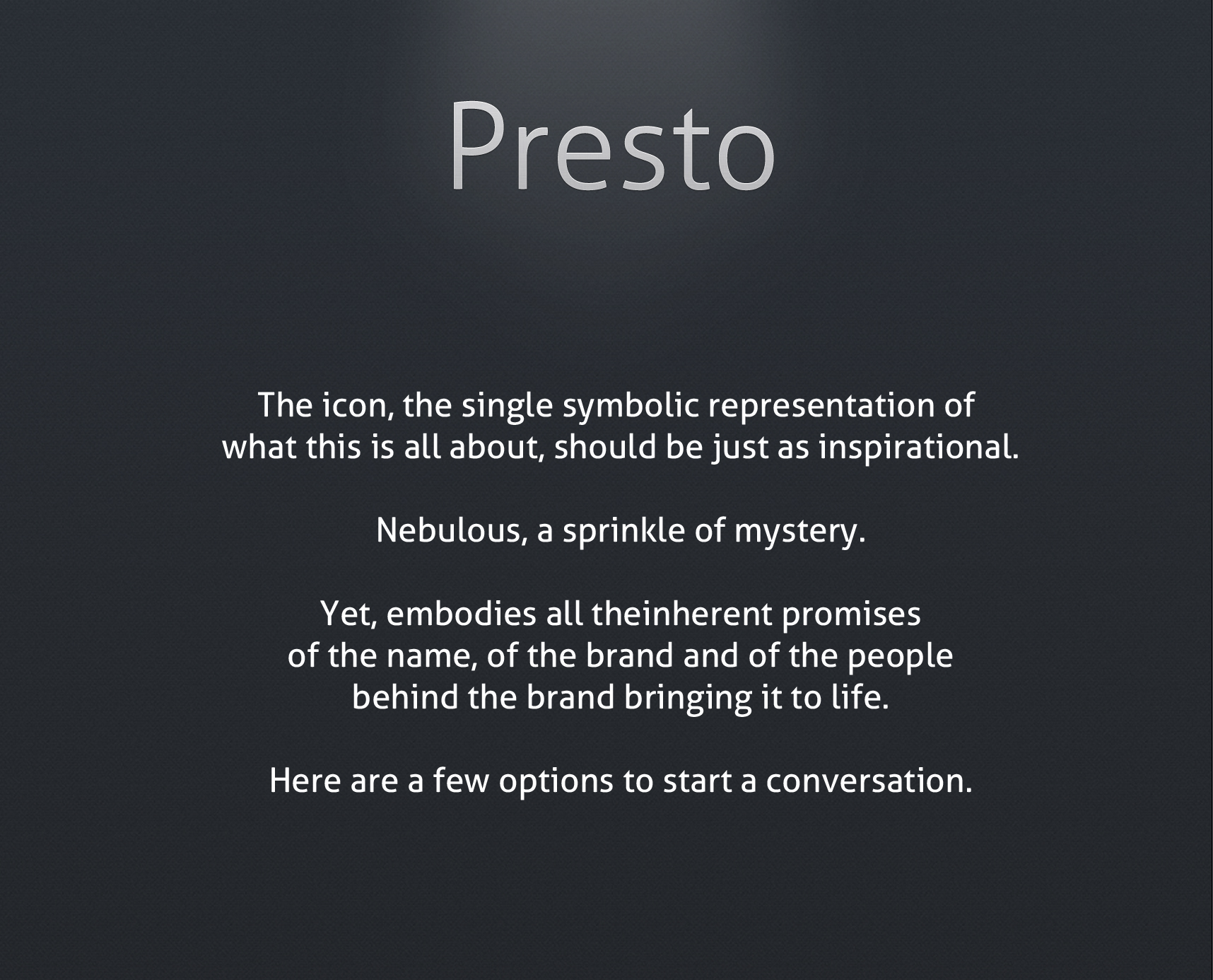1213x980 pixels.
Task: Click the word "promises"
Action: pyautogui.click(x=851, y=615)
